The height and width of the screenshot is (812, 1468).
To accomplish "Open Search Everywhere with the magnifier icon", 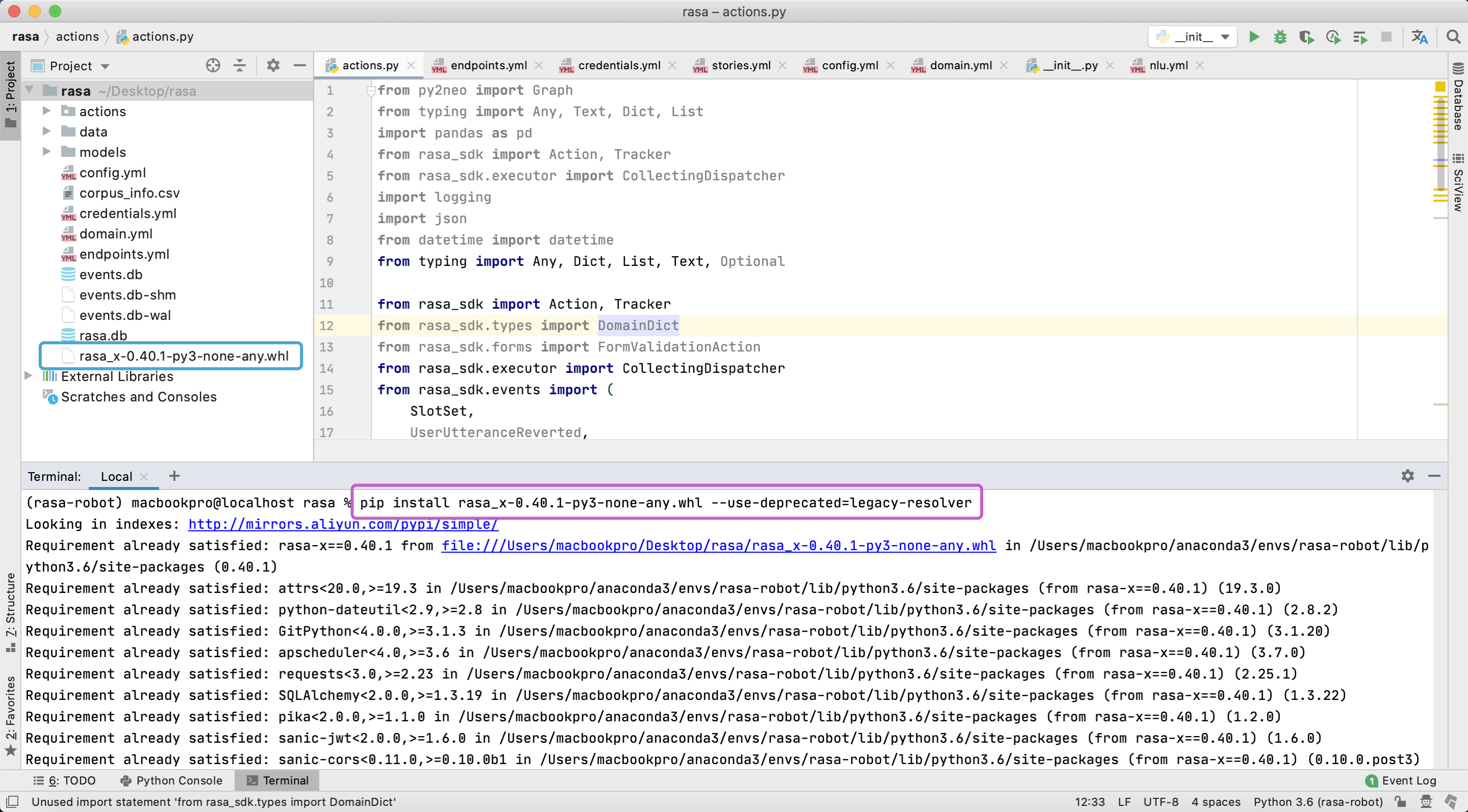I will (1453, 37).
